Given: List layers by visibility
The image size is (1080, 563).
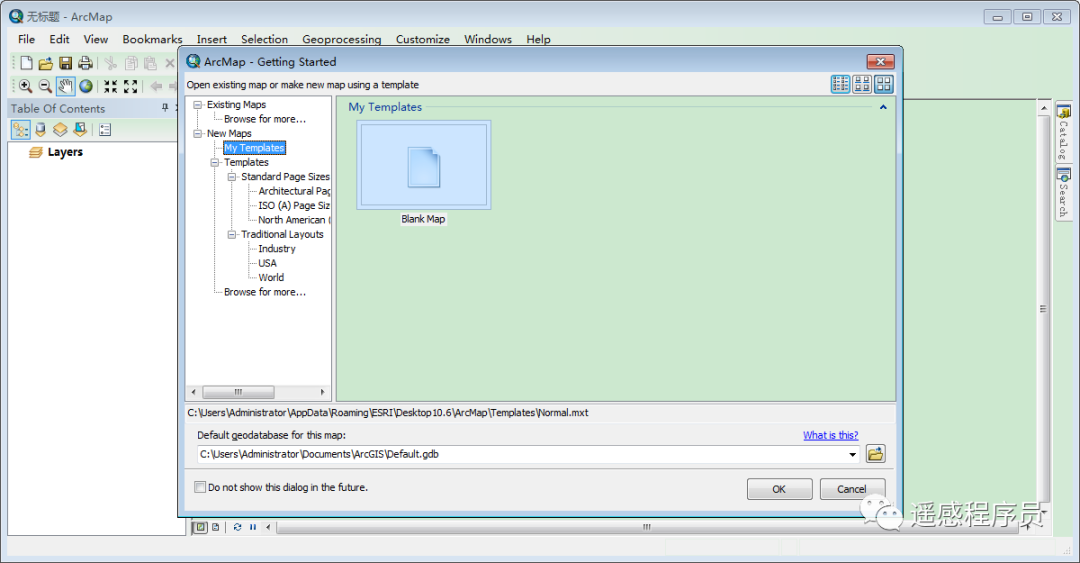Looking at the screenshot, I should click(x=60, y=130).
